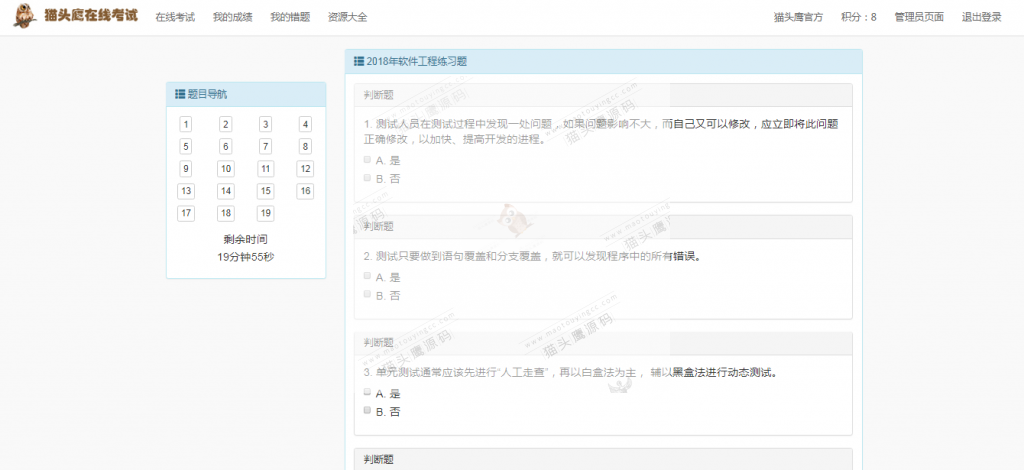
Task: Click question 2 text about 语句覆盖
Action: click(x=533, y=257)
